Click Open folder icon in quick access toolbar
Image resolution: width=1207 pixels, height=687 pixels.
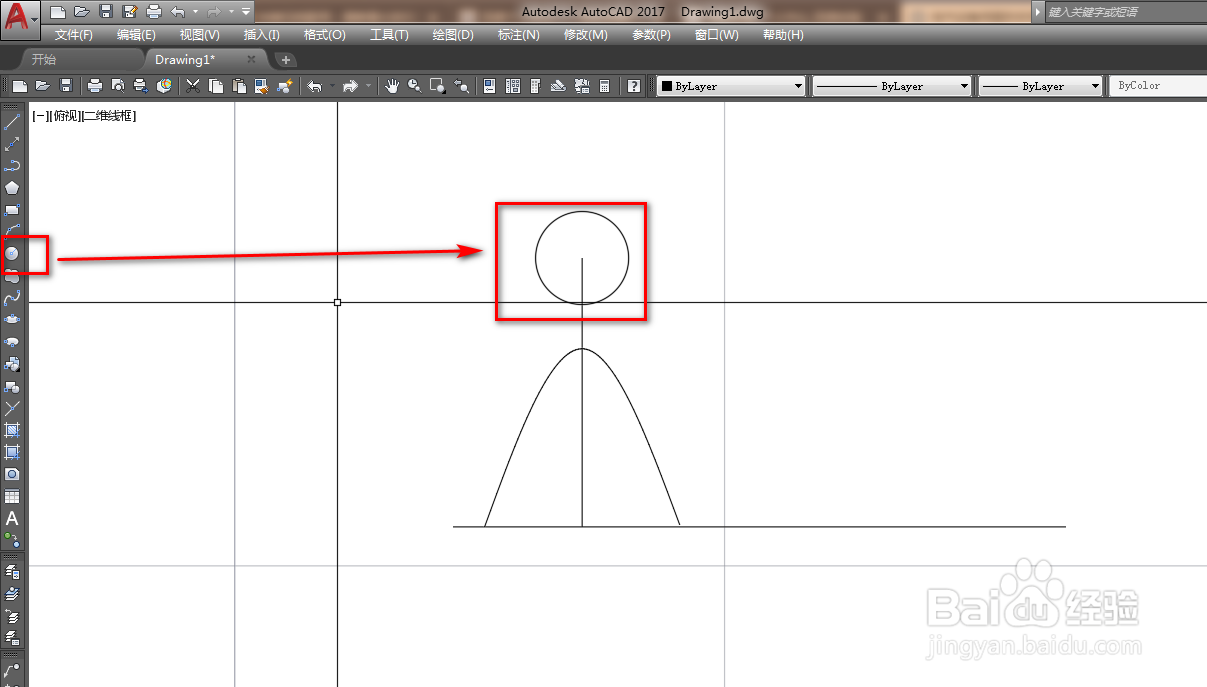pos(82,12)
